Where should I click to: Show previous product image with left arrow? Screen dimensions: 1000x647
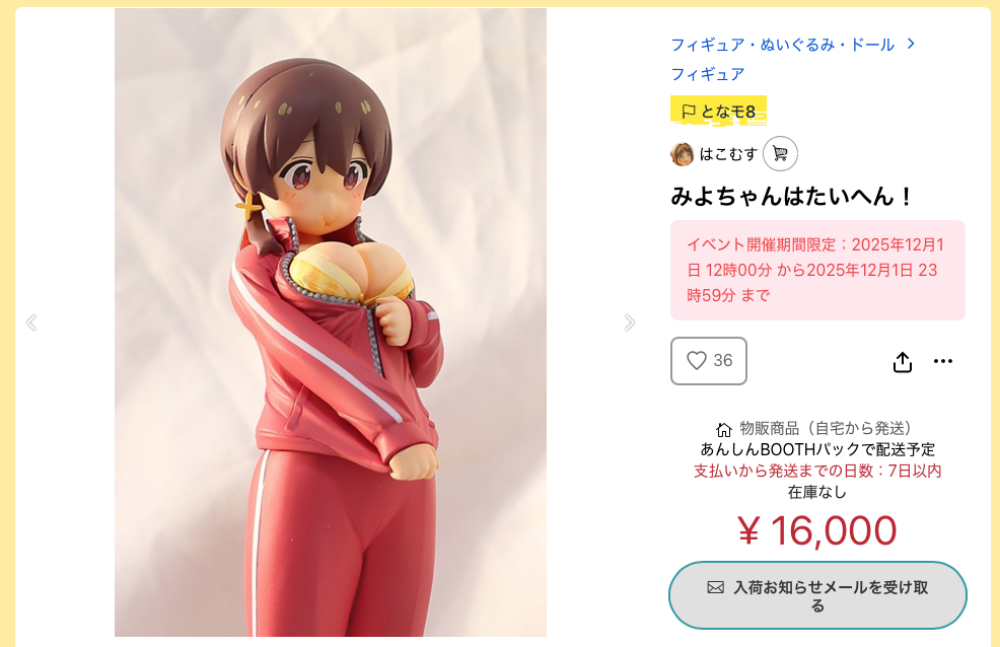tap(31, 322)
